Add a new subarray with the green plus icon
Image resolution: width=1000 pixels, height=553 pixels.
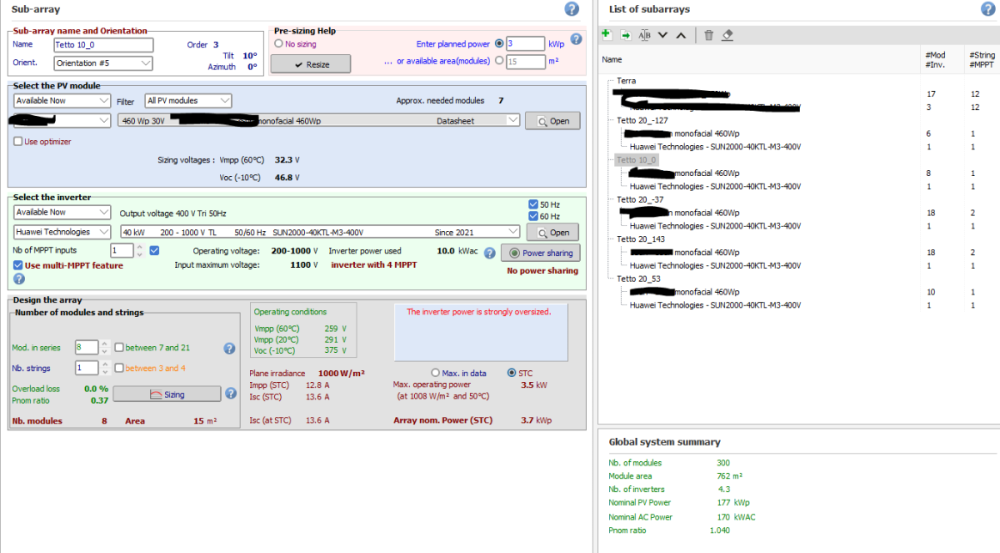[607, 35]
